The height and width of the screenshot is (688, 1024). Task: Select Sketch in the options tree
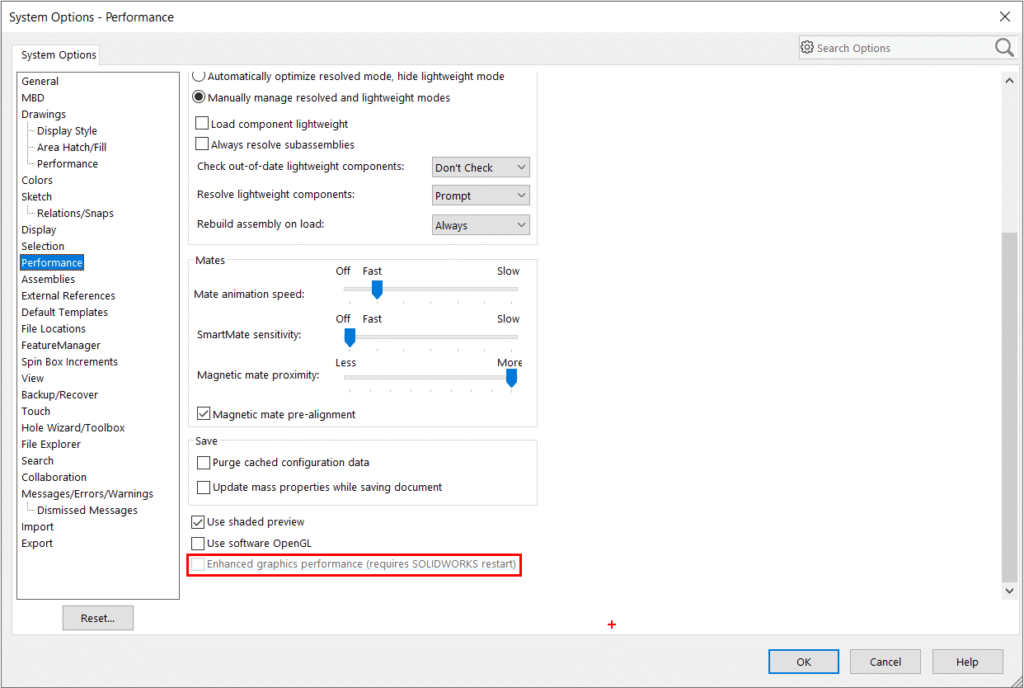click(x=36, y=196)
